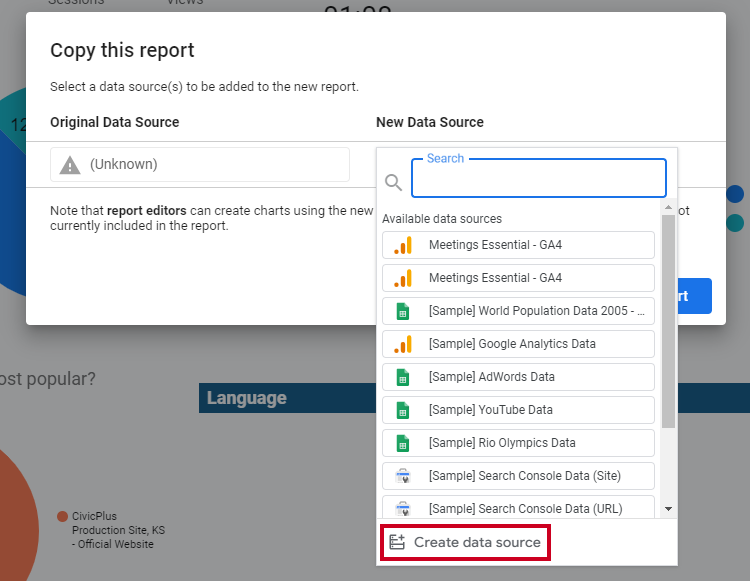Select [Sample] Search Console Data (URL)

(x=518, y=507)
